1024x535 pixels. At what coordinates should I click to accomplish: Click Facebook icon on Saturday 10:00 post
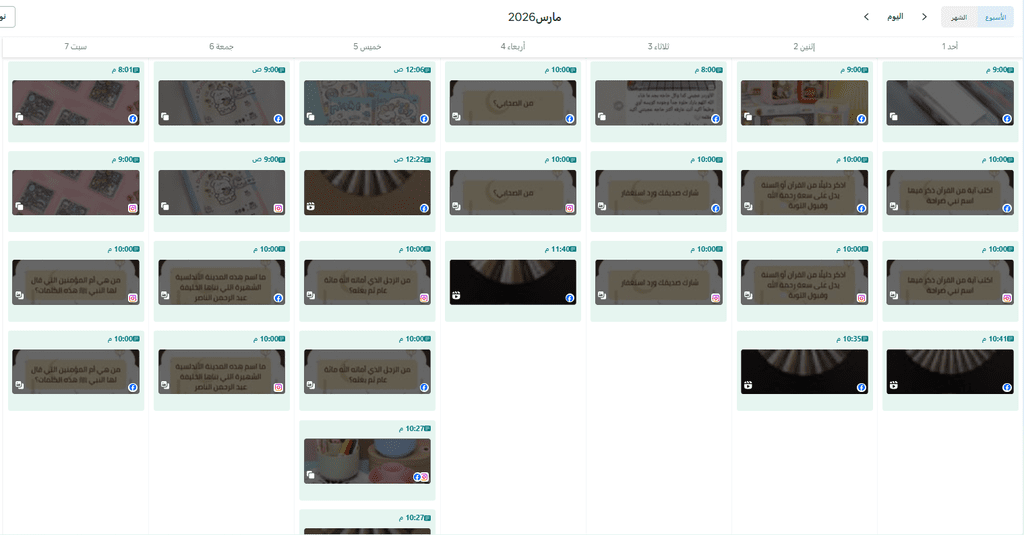(x=133, y=387)
